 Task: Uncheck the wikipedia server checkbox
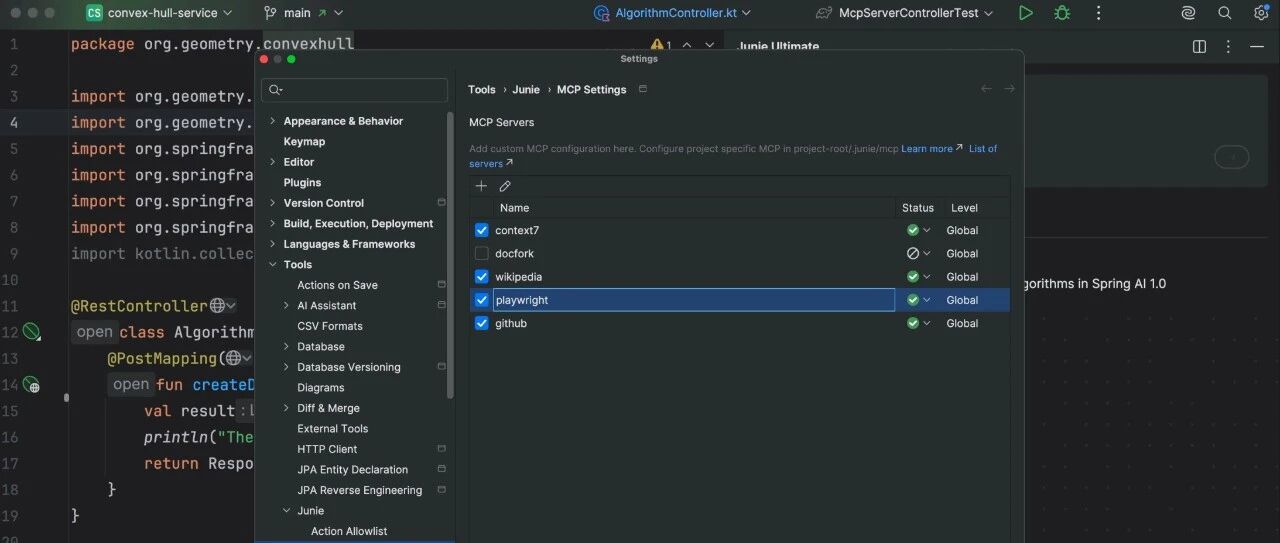tap(482, 277)
